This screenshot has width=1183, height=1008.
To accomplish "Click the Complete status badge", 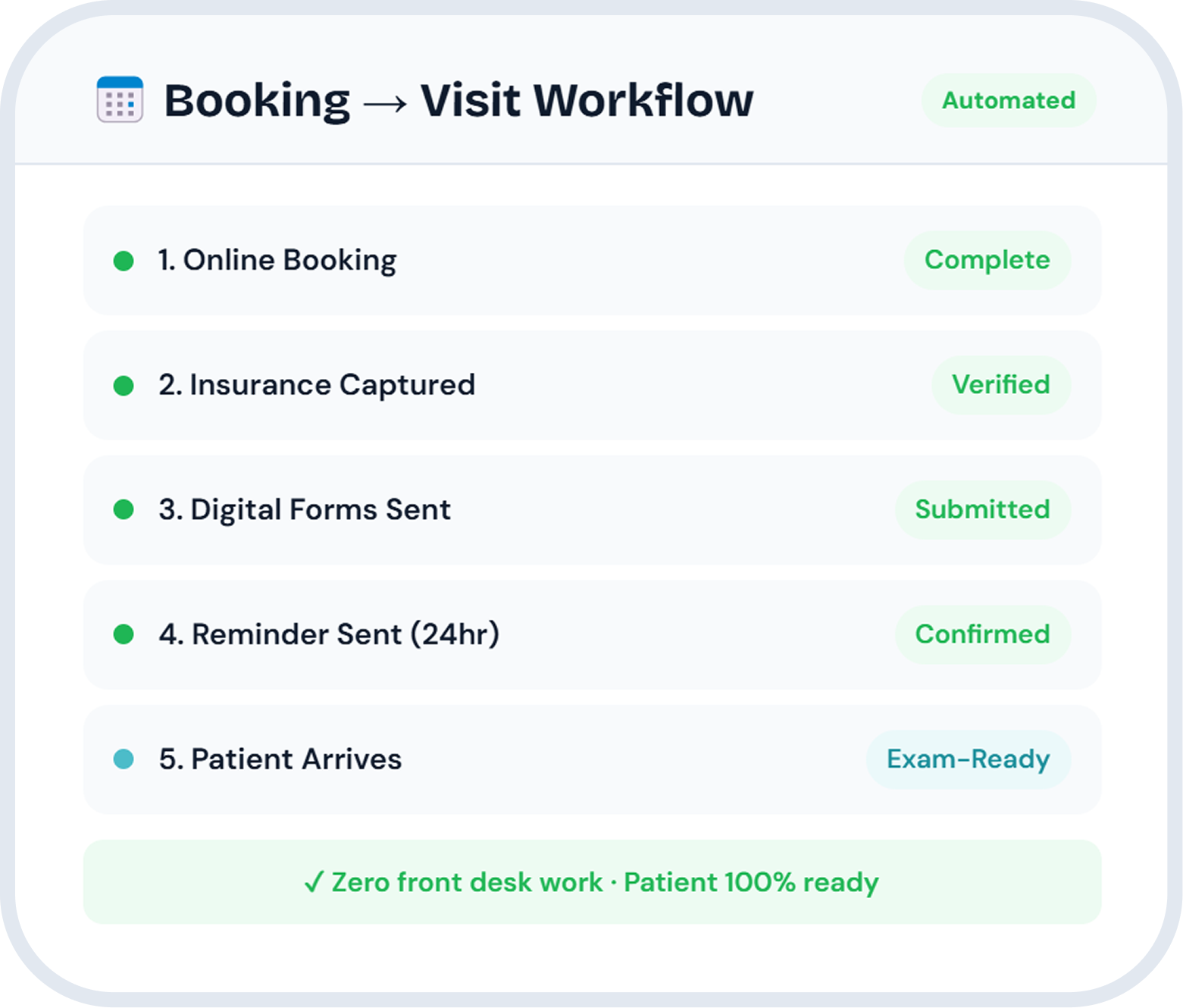I will (x=987, y=260).
